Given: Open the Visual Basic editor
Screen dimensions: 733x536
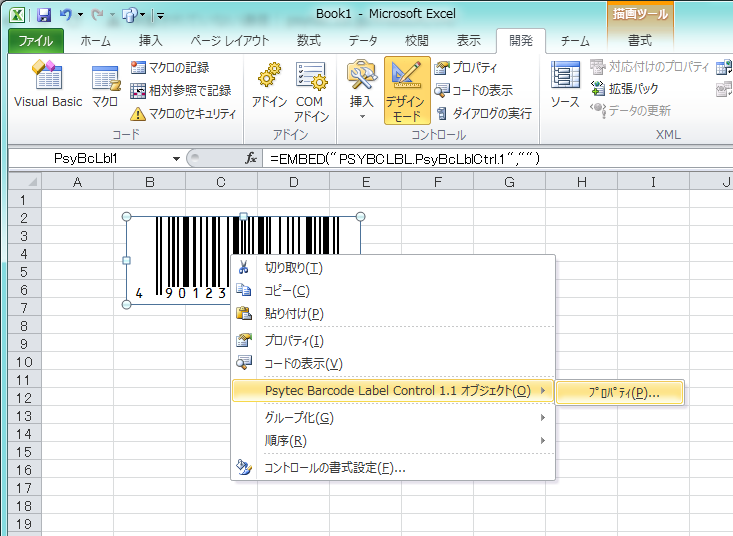Looking at the screenshot, I should (48, 84).
